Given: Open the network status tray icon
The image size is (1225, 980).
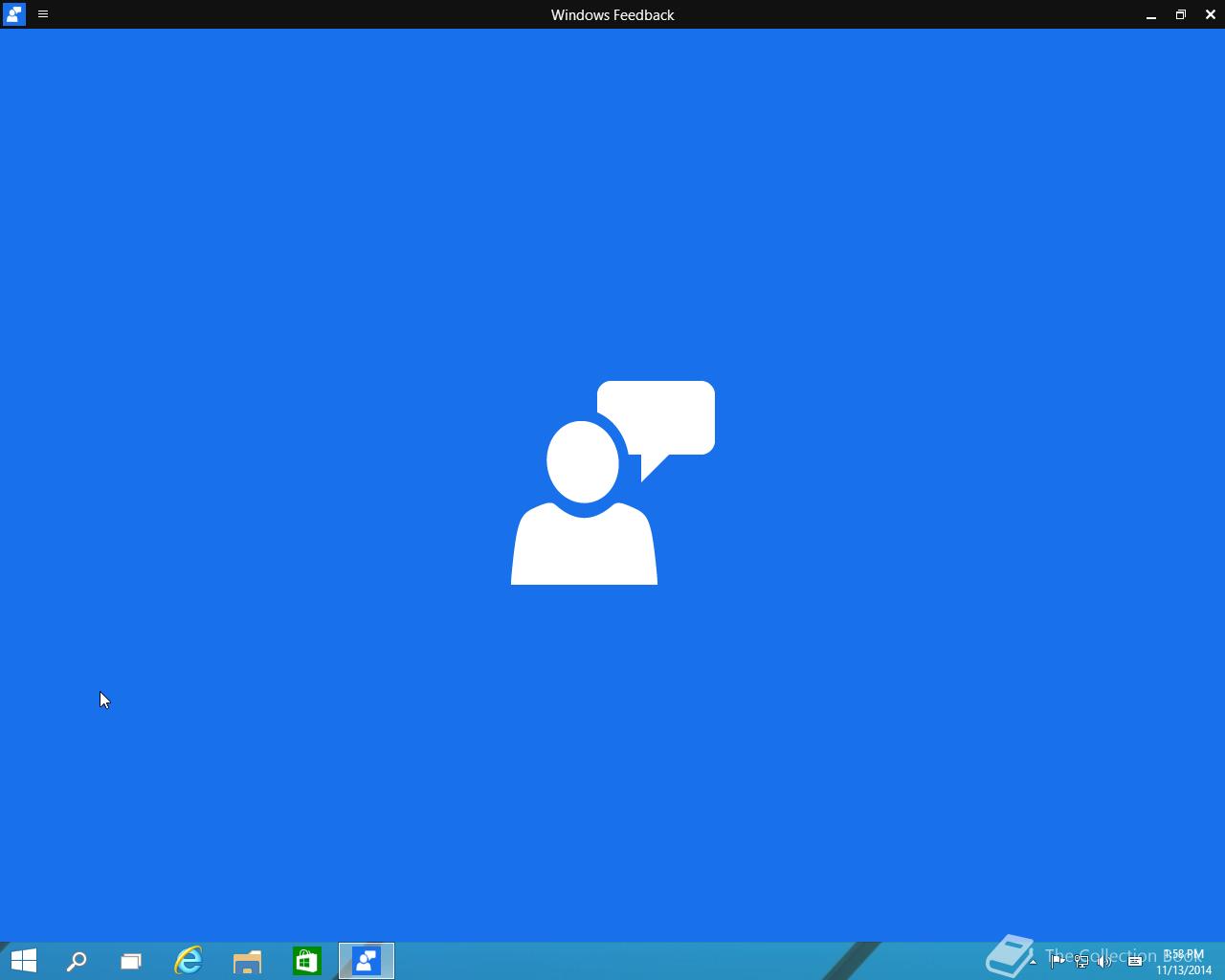Looking at the screenshot, I should (x=1081, y=961).
